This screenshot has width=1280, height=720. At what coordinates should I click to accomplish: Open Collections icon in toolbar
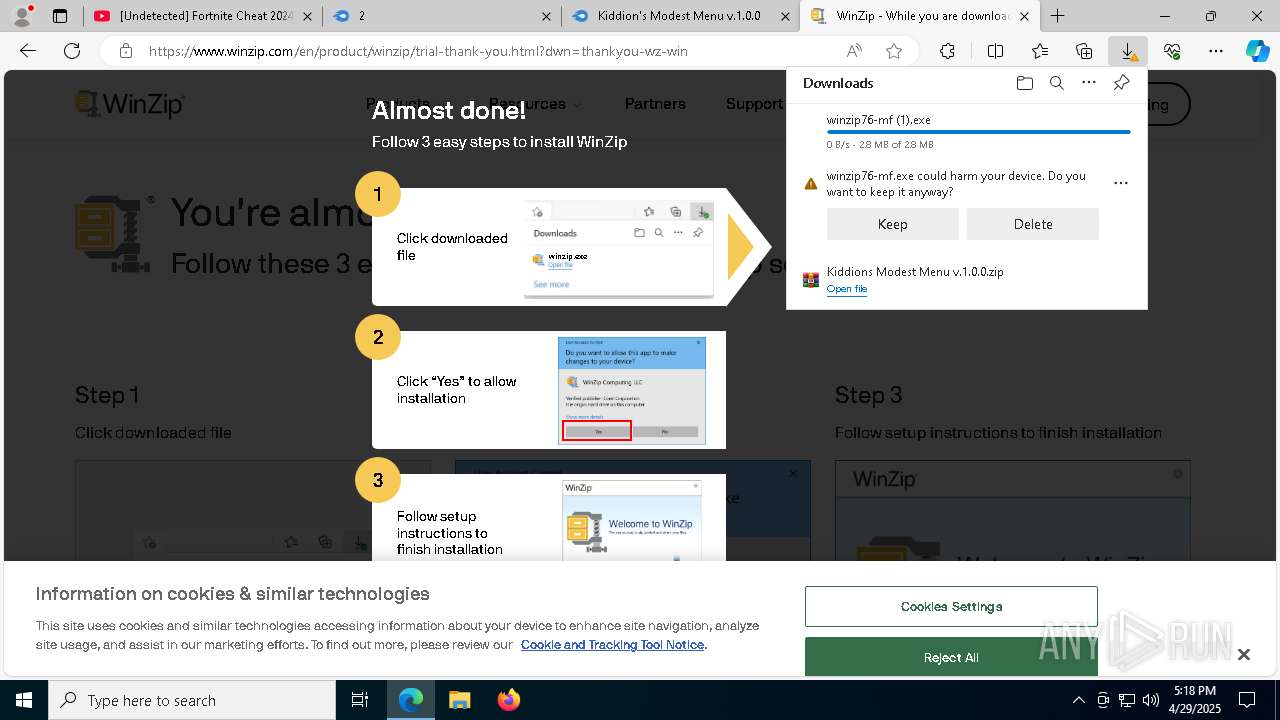1084,51
